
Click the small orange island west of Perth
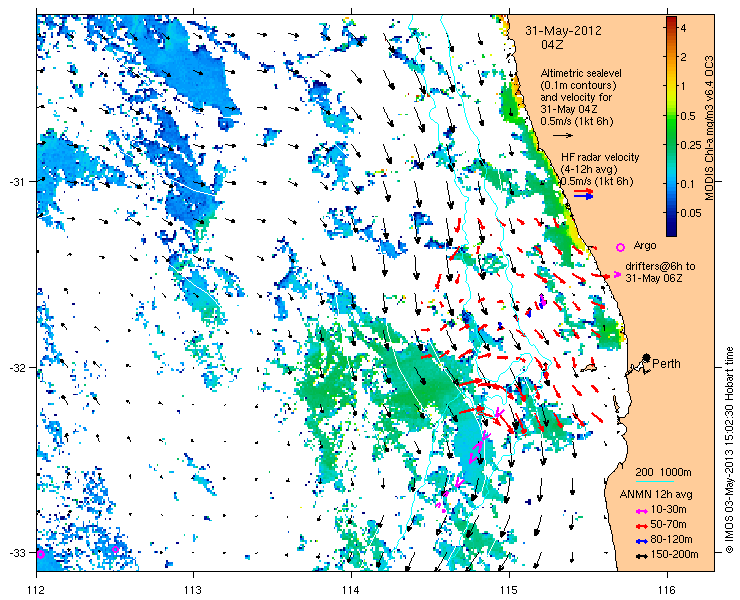tap(589, 367)
